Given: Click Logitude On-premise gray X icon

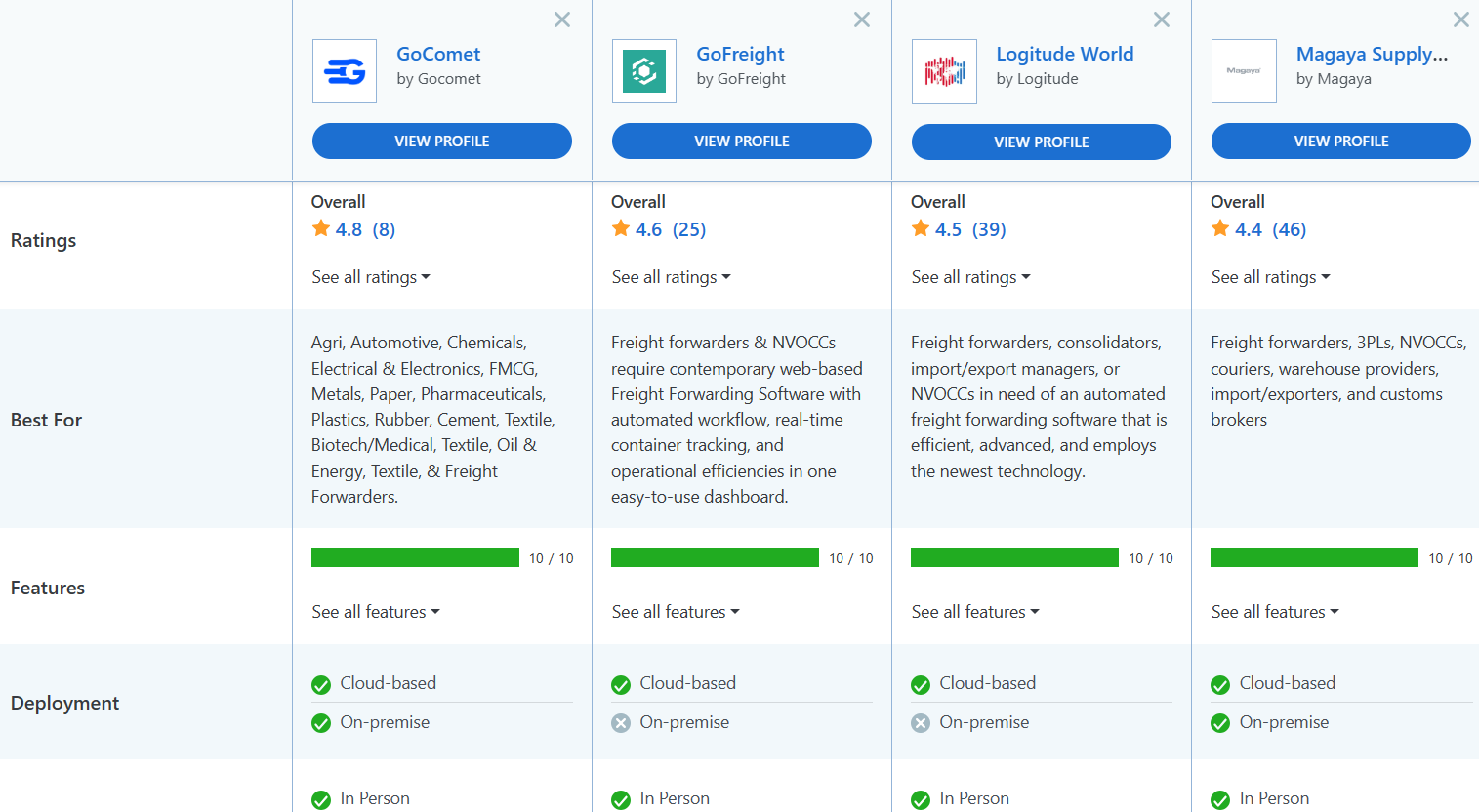Looking at the screenshot, I should point(921,723).
